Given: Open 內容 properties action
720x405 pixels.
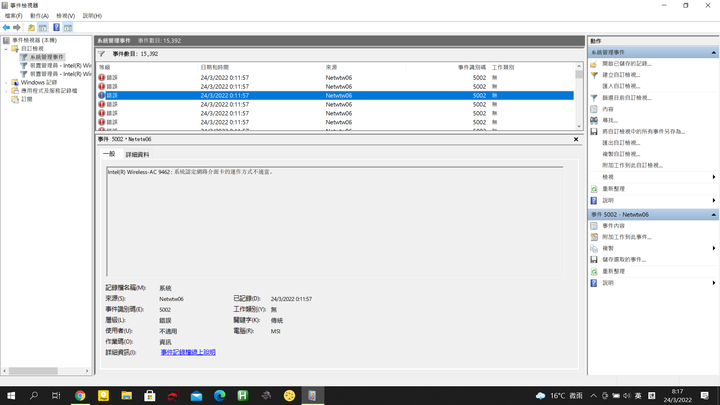Looking at the screenshot, I should point(608,109).
